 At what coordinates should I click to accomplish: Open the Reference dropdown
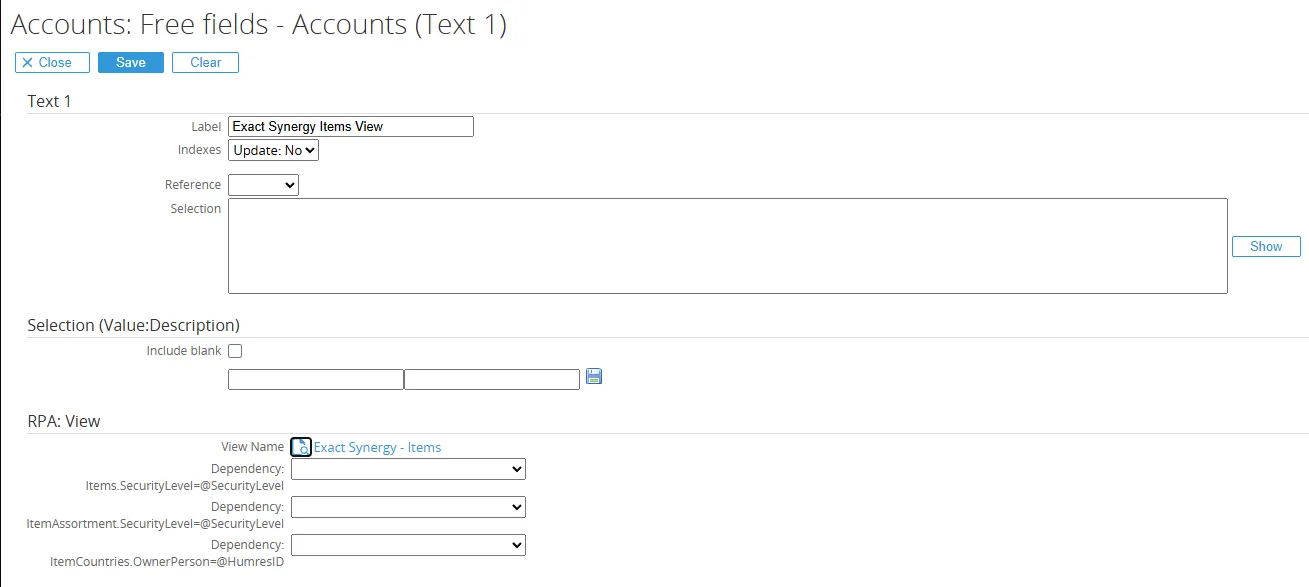pyautogui.click(x=263, y=184)
